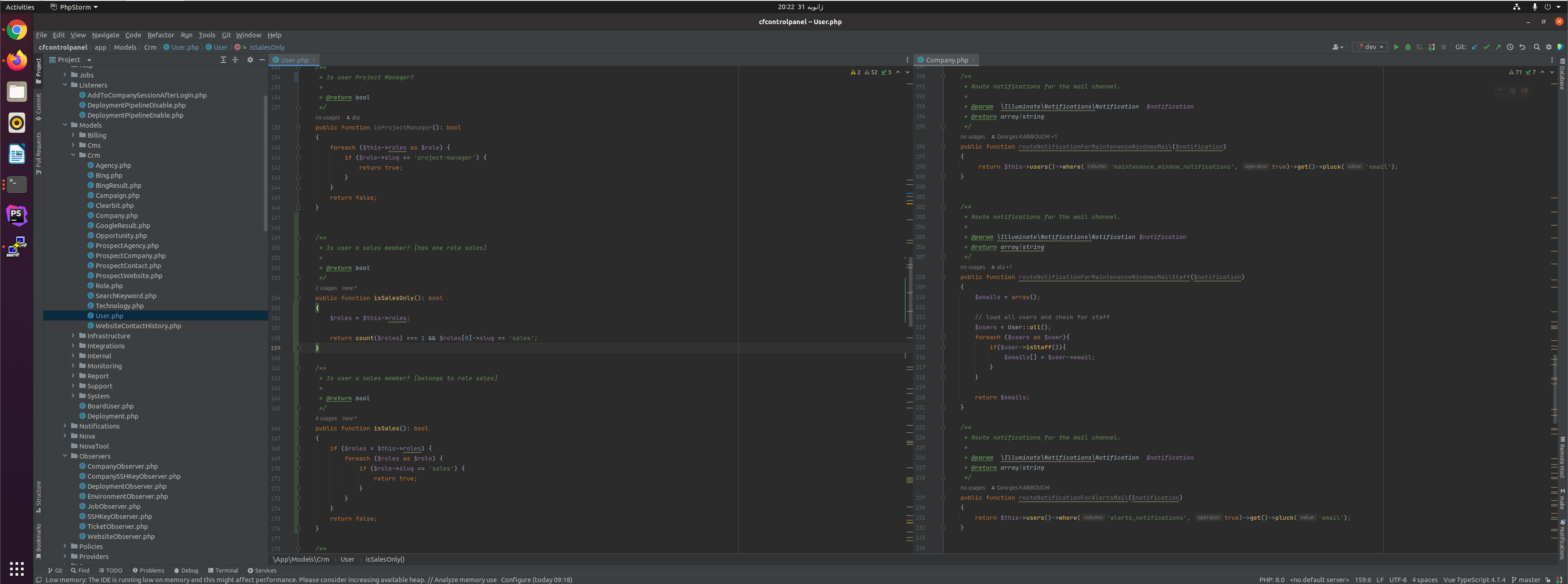This screenshot has width=1568, height=584.
Task: Click the master branch widget in status bar
Action: [1528, 580]
